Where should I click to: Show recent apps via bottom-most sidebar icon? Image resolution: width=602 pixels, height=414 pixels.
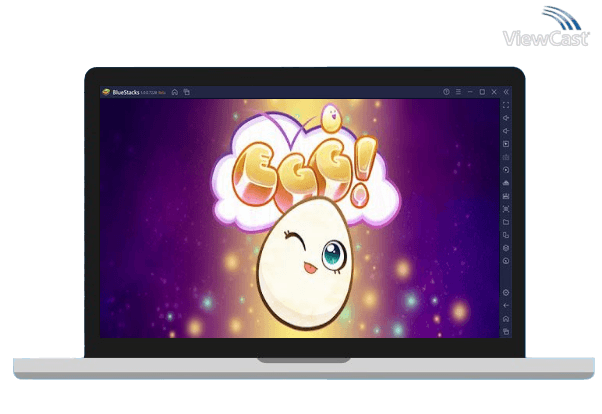point(506,331)
